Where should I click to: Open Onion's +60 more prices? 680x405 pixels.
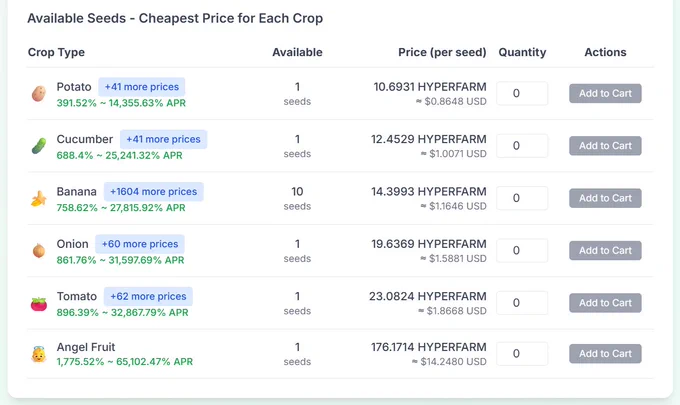point(140,244)
